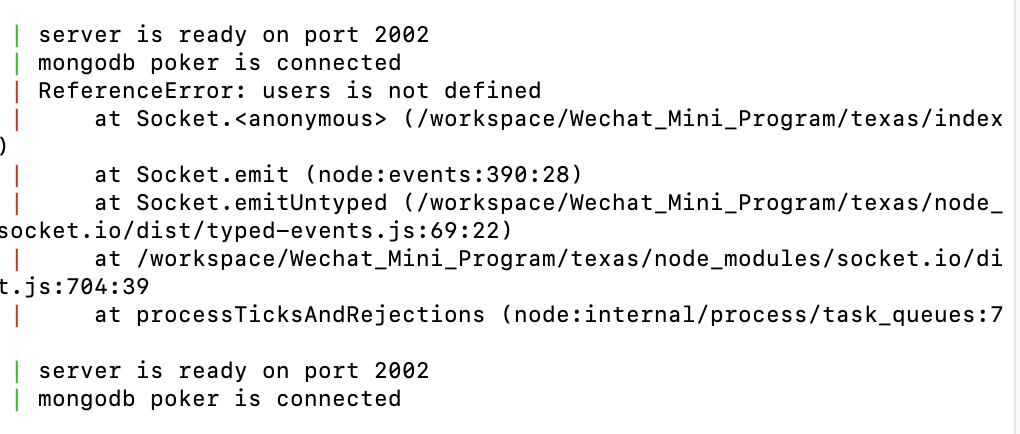1020x434 pixels.
Task: Click the t.js:704:39 line reference
Action: 75,287
